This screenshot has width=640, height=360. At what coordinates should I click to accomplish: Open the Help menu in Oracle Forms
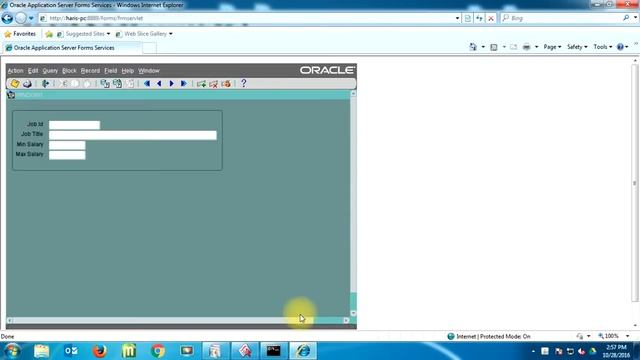pos(128,71)
